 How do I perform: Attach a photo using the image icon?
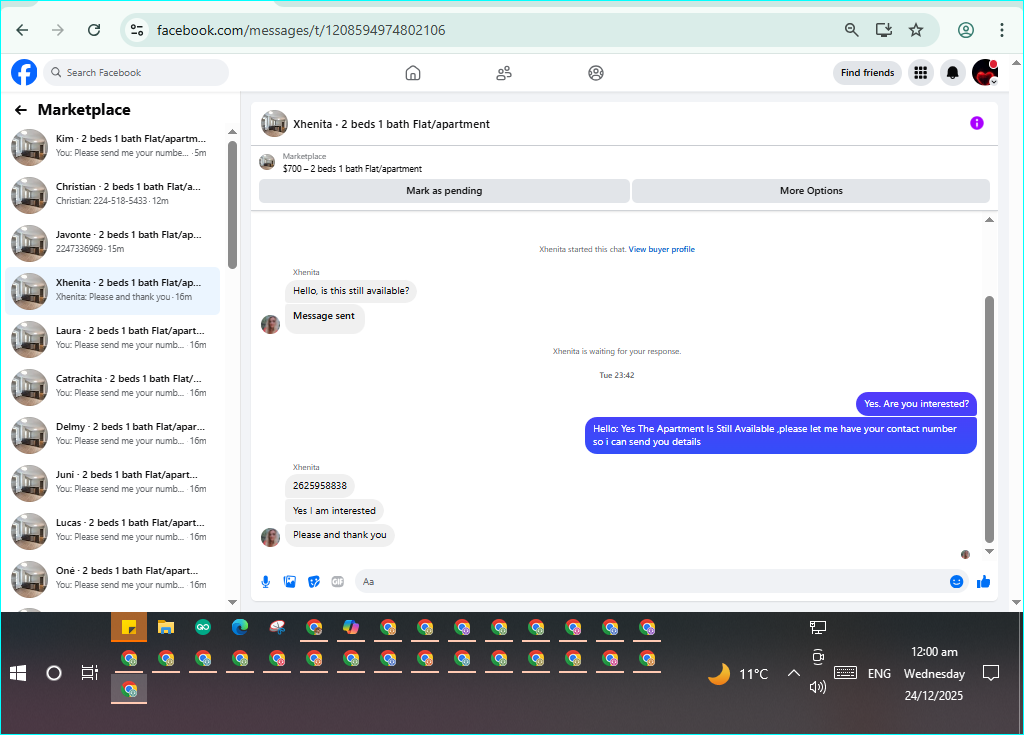pos(290,581)
